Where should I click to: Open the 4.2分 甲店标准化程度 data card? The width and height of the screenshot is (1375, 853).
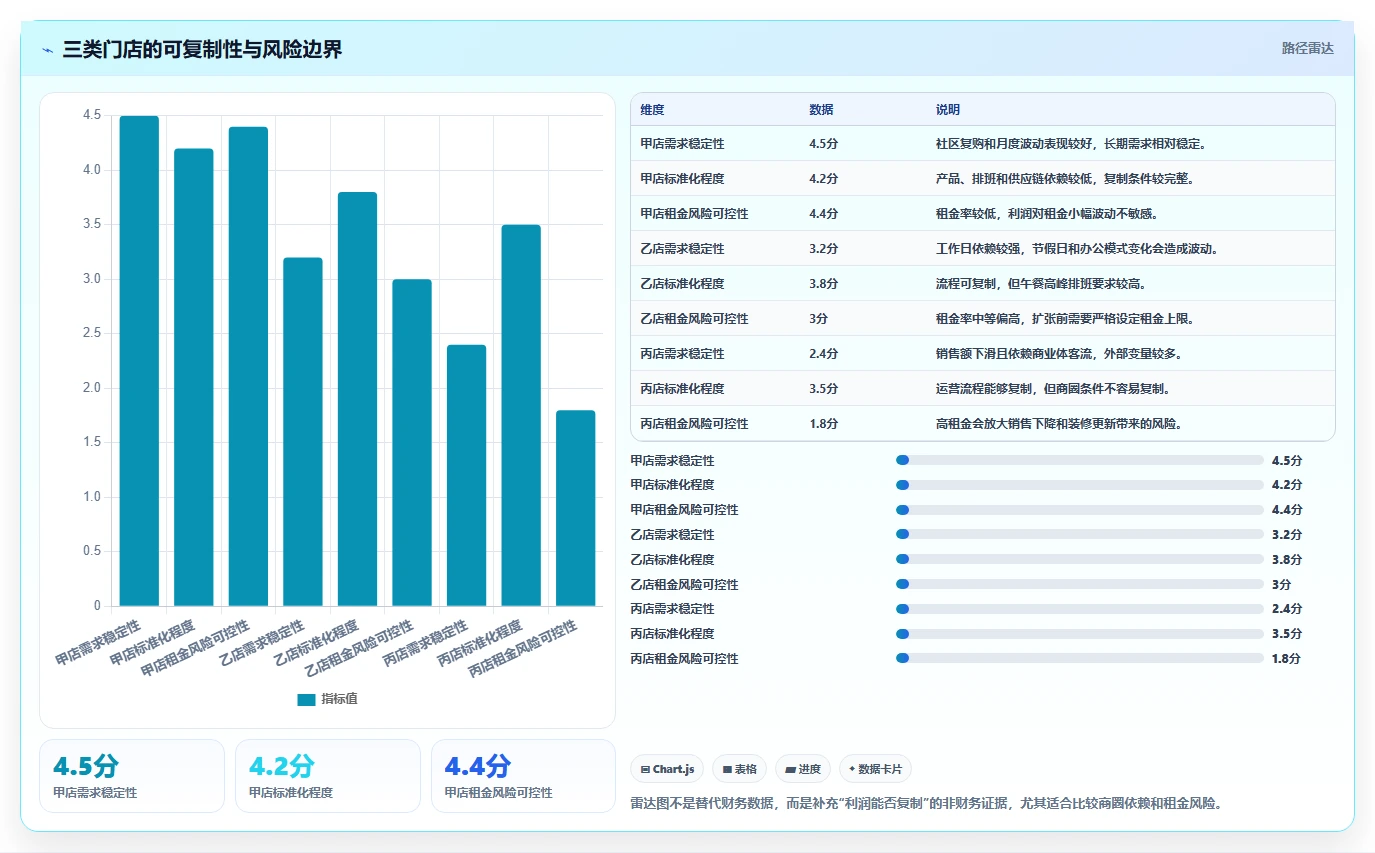[328, 776]
